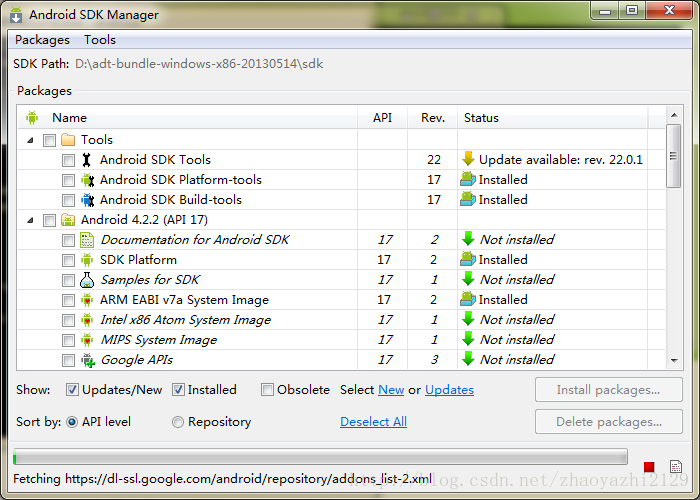Click the SDK Platform android icon
This screenshot has width=700, height=500.
[x=87, y=260]
